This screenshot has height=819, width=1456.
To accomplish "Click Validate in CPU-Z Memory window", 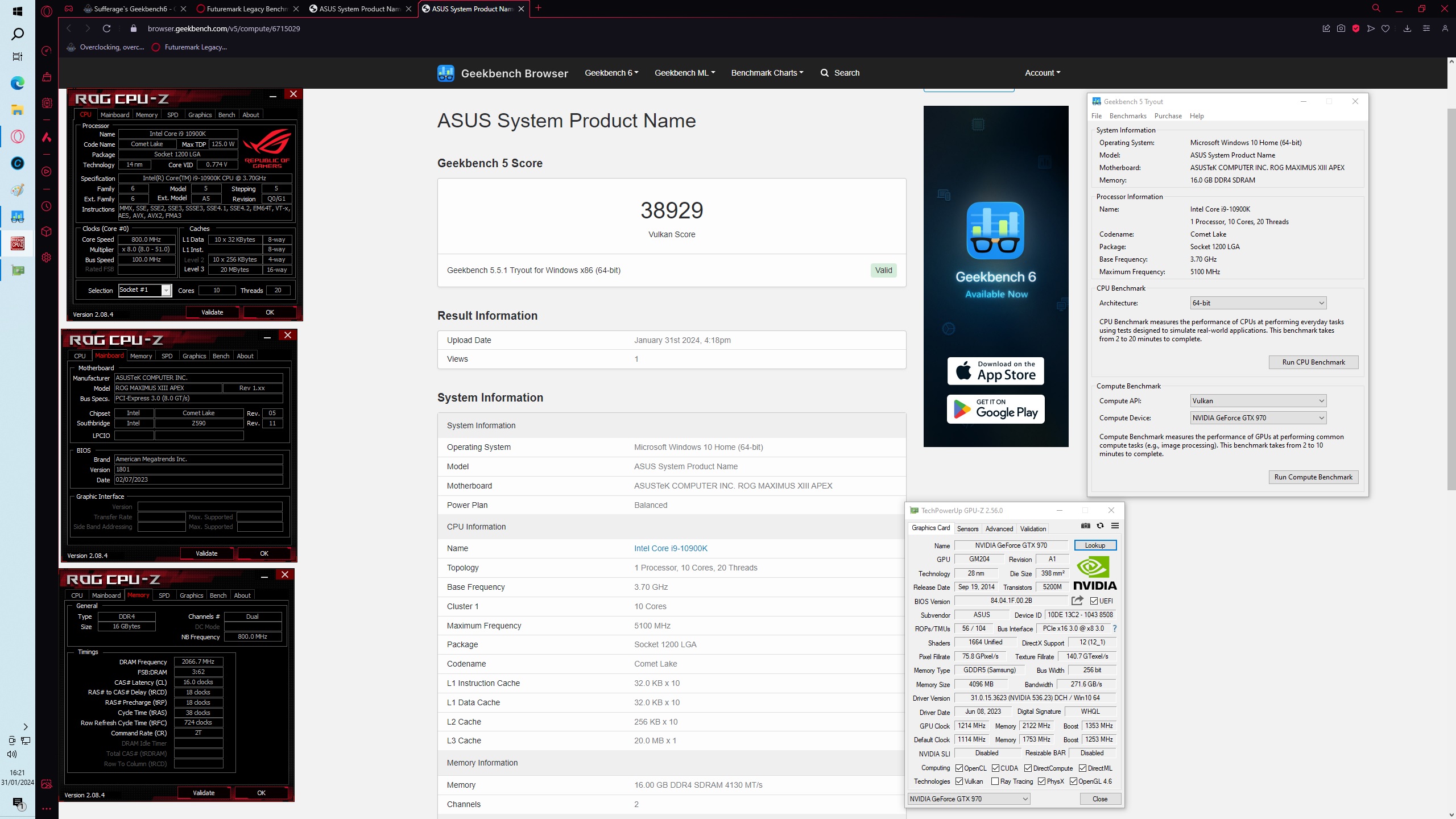I will 204,793.
